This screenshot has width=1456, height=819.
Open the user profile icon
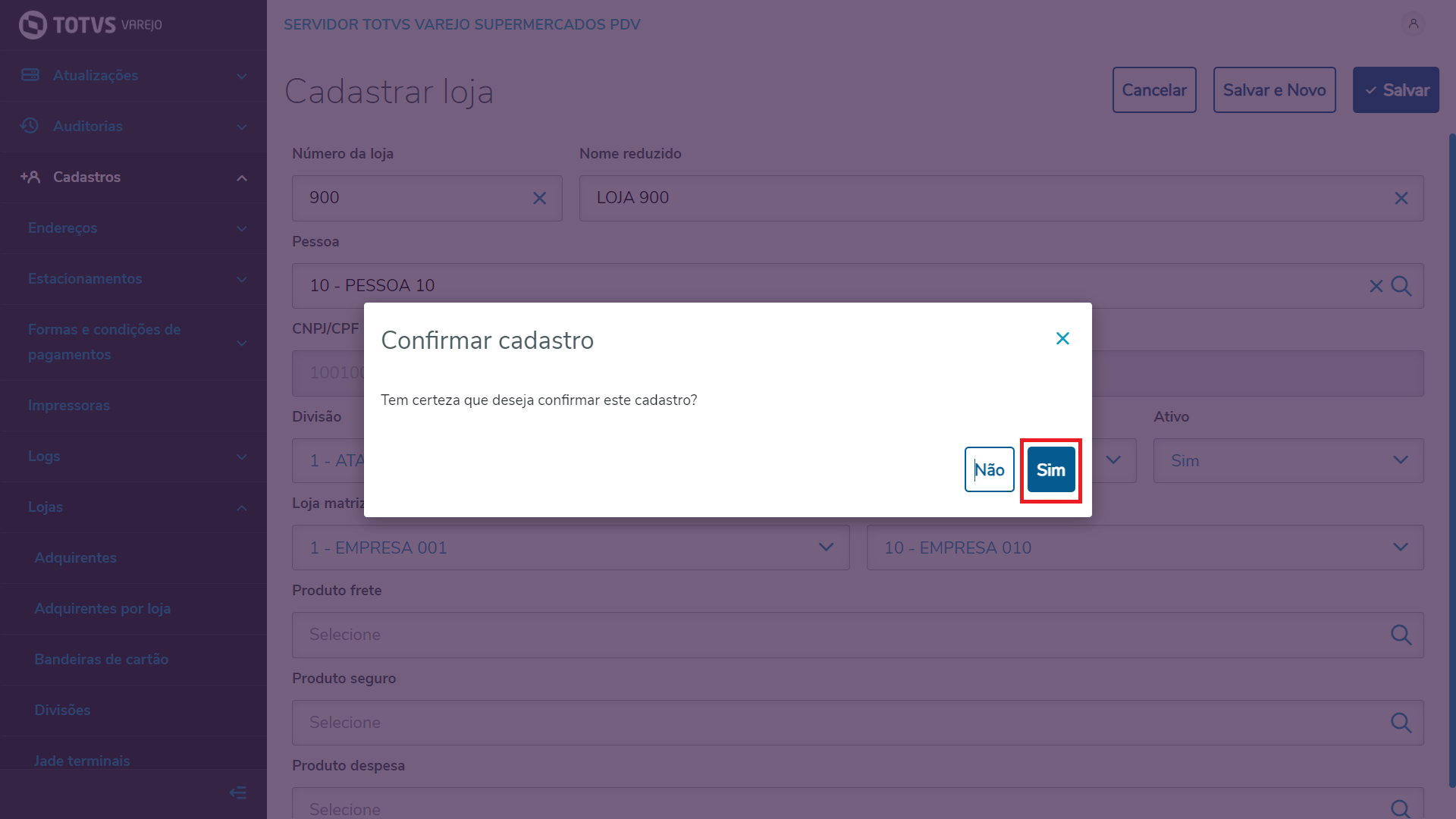(x=1414, y=24)
